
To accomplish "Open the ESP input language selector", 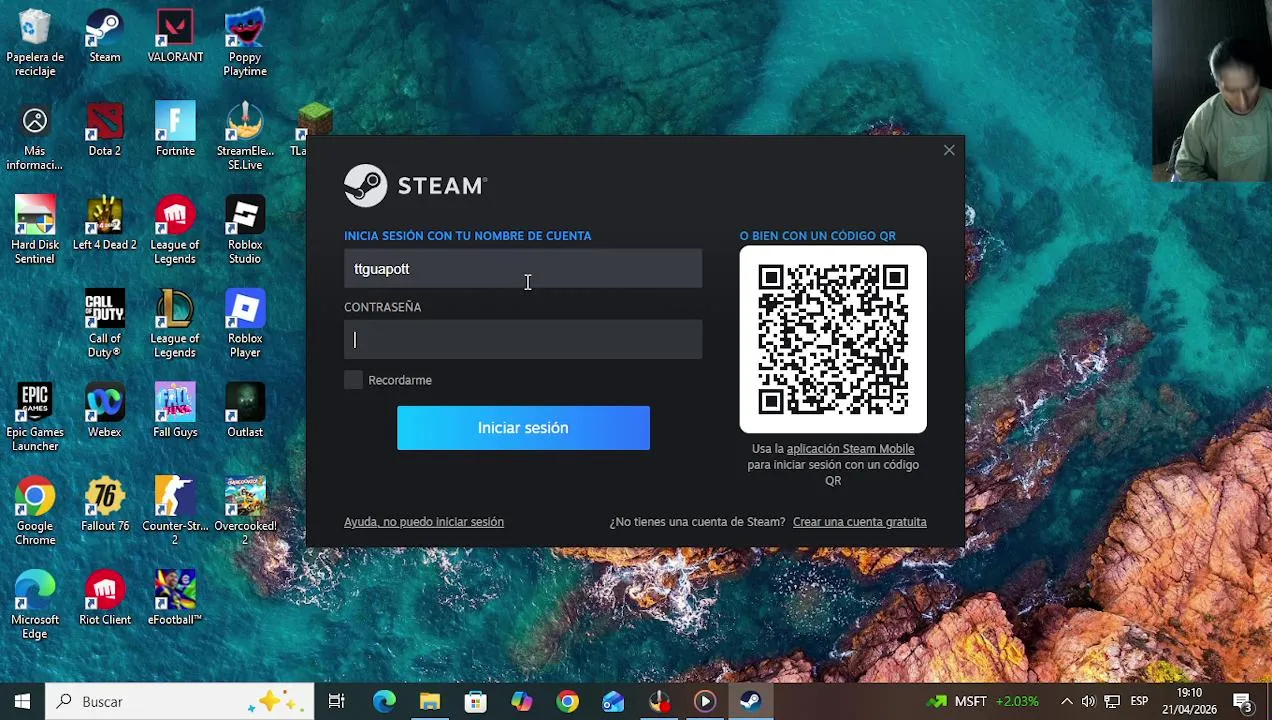I will pos(1139,702).
